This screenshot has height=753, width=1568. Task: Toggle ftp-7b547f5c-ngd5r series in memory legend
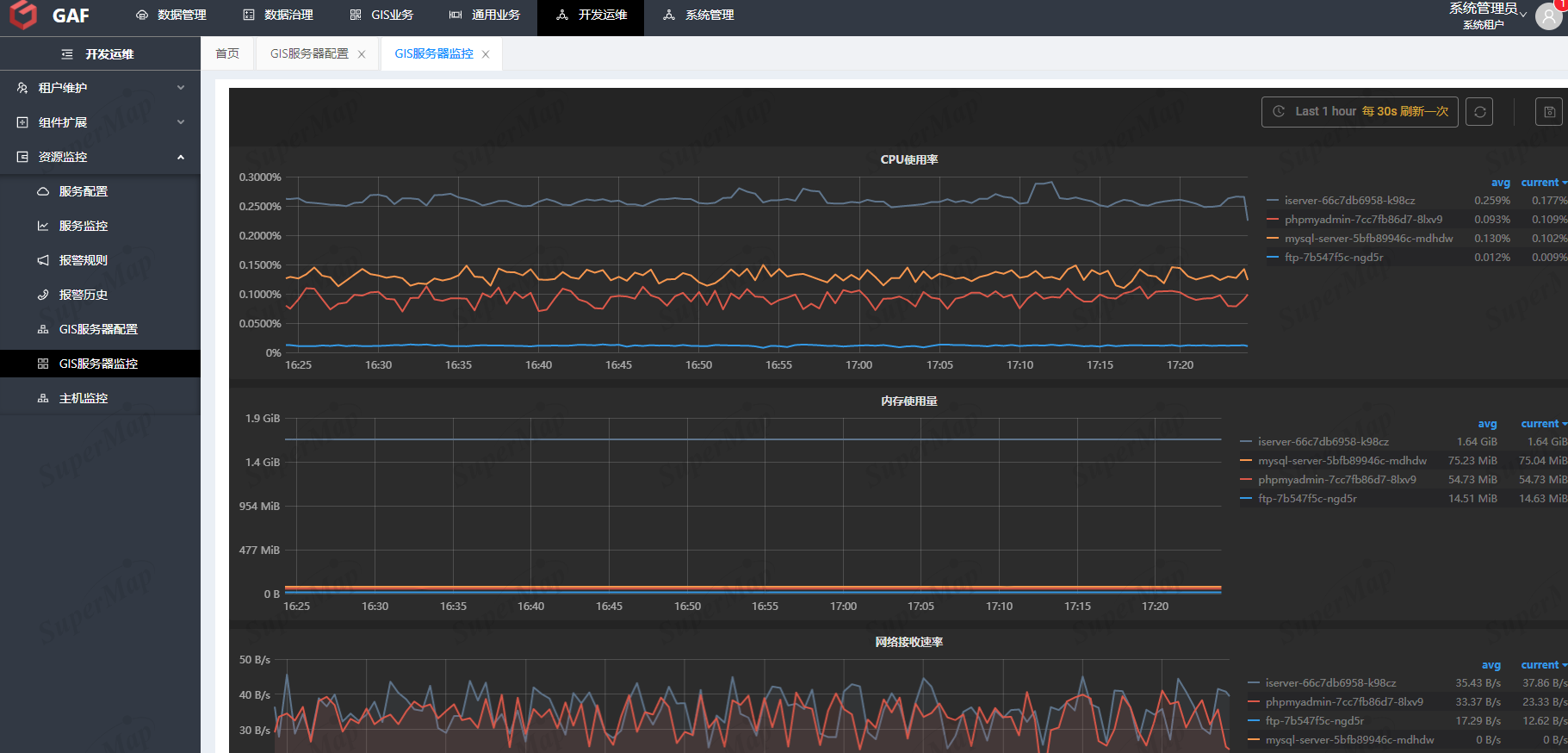click(1307, 499)
